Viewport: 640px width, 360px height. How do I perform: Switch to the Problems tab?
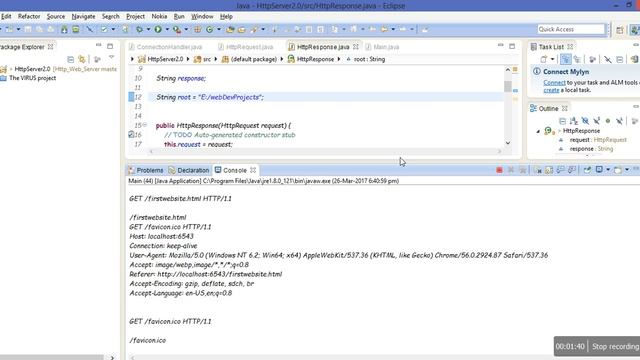tap(146, 170)
